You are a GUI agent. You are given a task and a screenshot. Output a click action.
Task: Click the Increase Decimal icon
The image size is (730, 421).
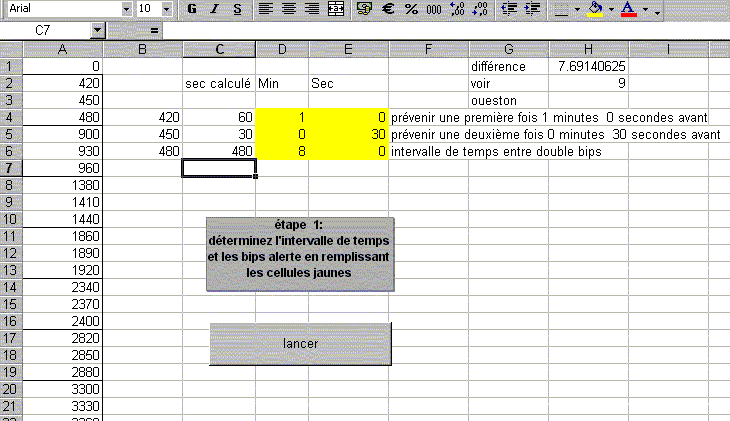point(457,8)
